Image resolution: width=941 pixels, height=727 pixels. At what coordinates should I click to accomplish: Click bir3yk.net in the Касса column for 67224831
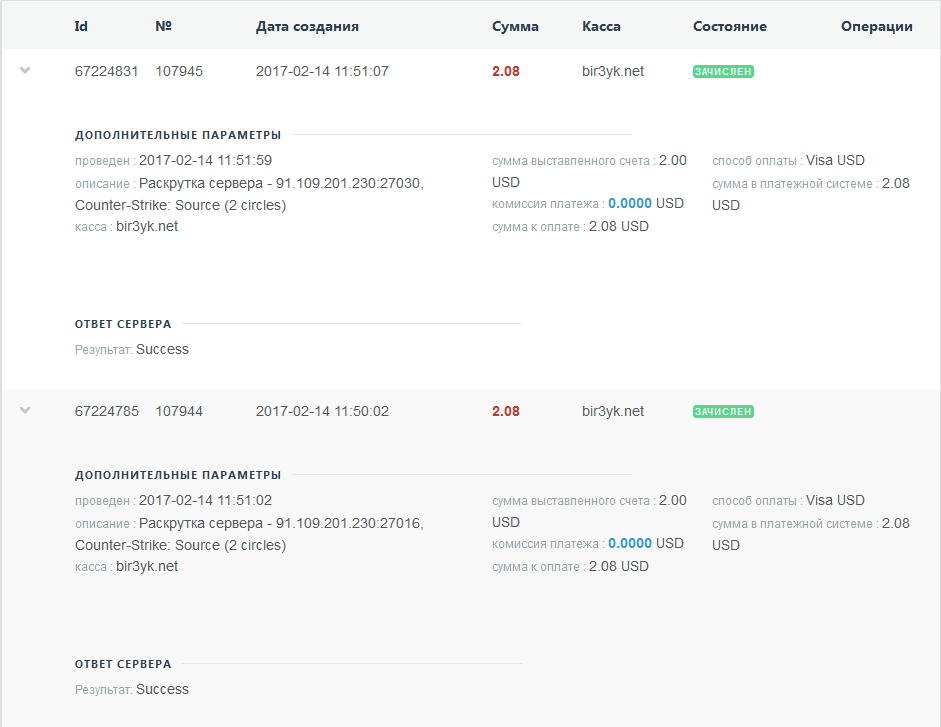click(x=613, y=71)
